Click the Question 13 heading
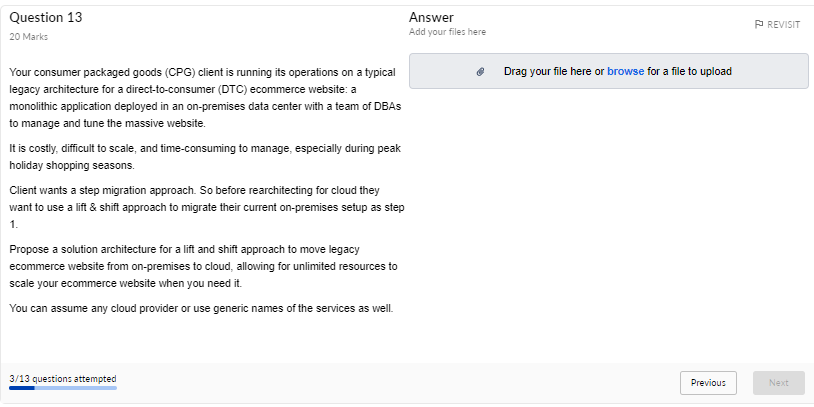This screenshot has width=814, height=407. click(46, 18)
